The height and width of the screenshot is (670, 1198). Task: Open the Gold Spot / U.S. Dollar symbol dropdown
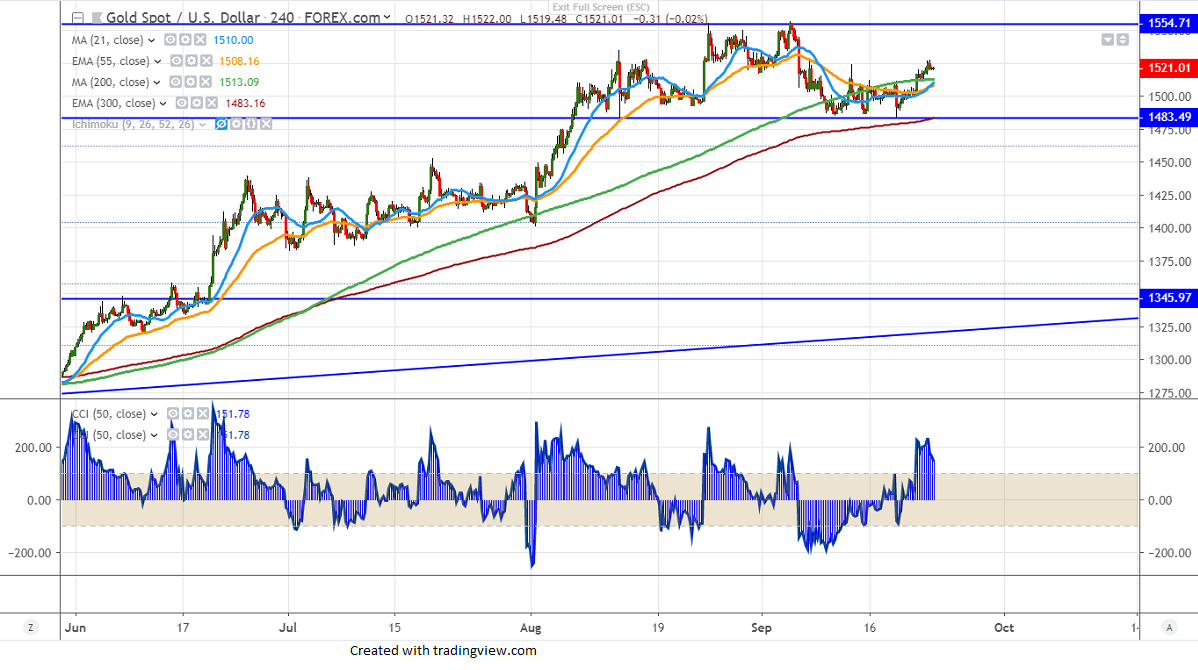coord(387,18)
